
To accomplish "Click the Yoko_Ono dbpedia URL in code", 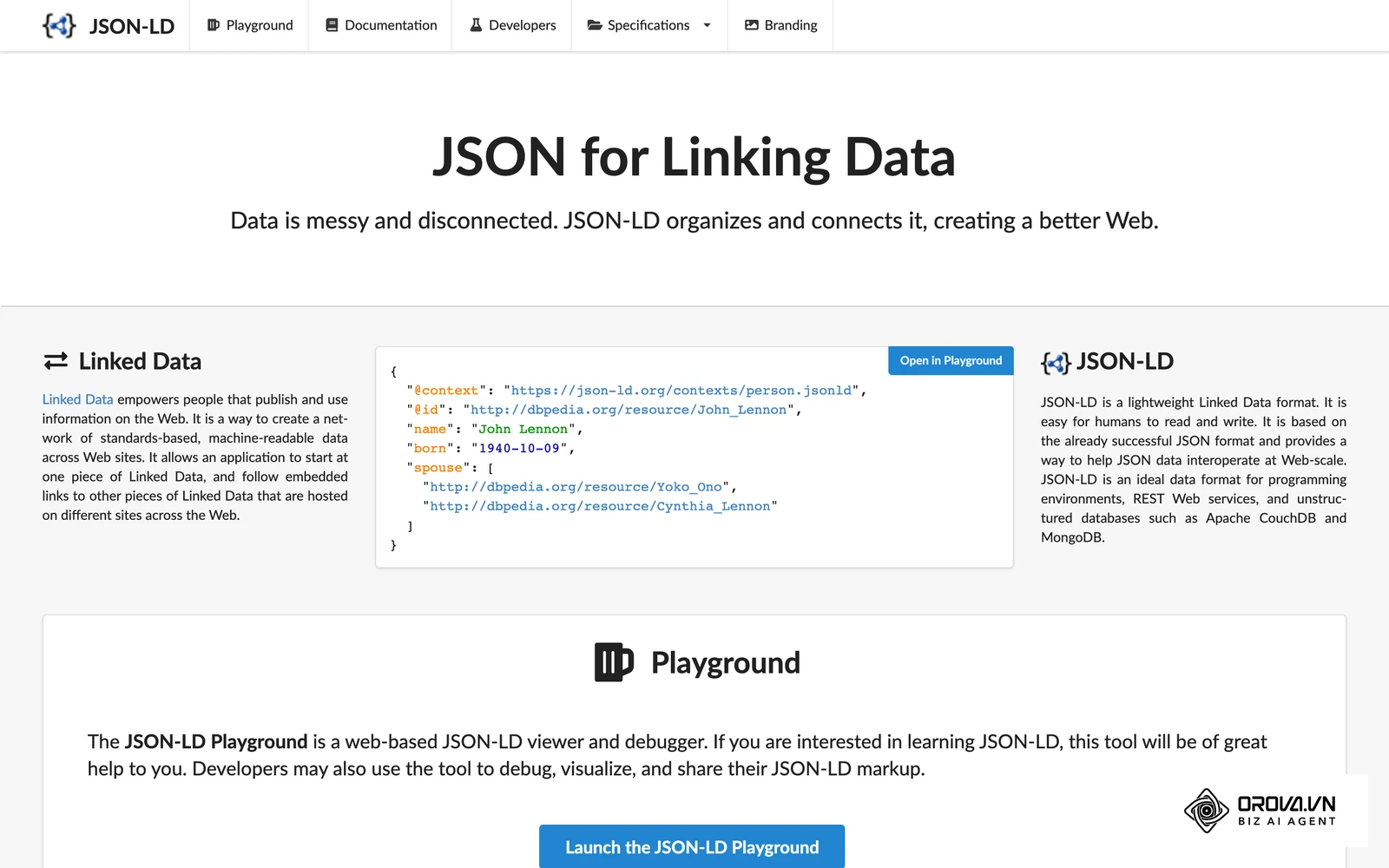I will [x=576, y=487].
